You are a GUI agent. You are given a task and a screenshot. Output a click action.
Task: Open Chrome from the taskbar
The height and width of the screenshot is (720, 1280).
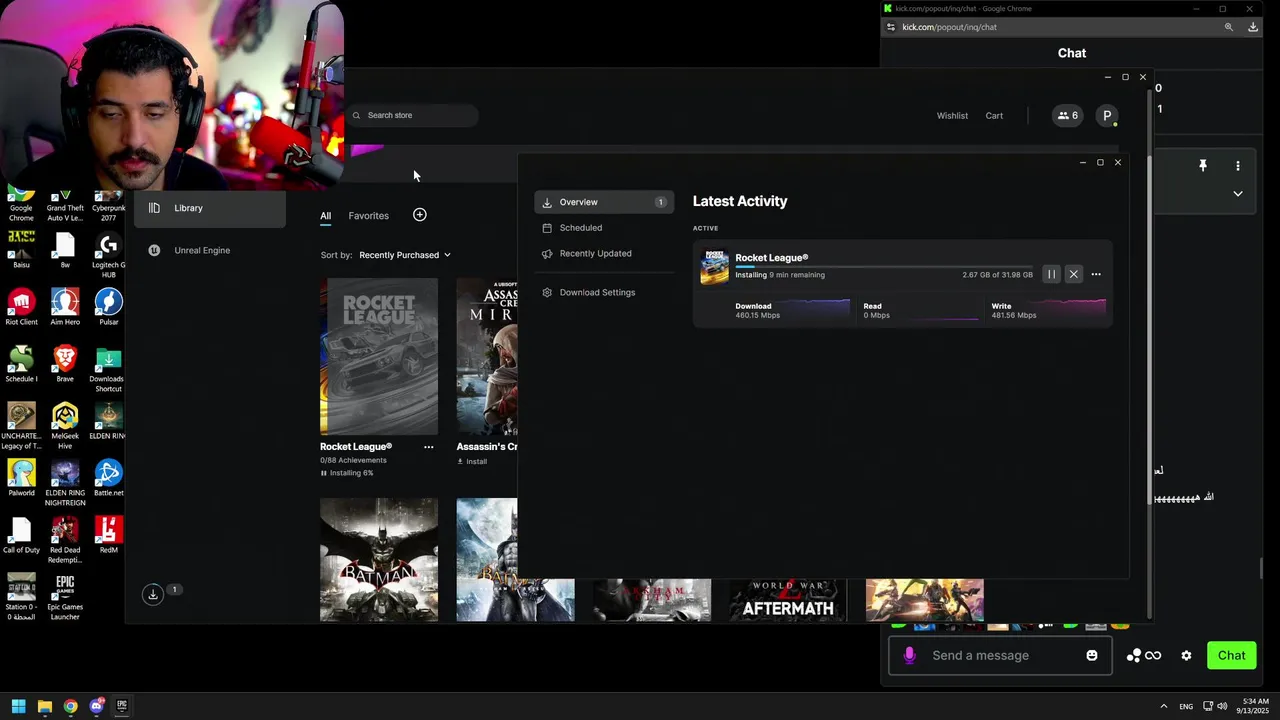[70, 706]
